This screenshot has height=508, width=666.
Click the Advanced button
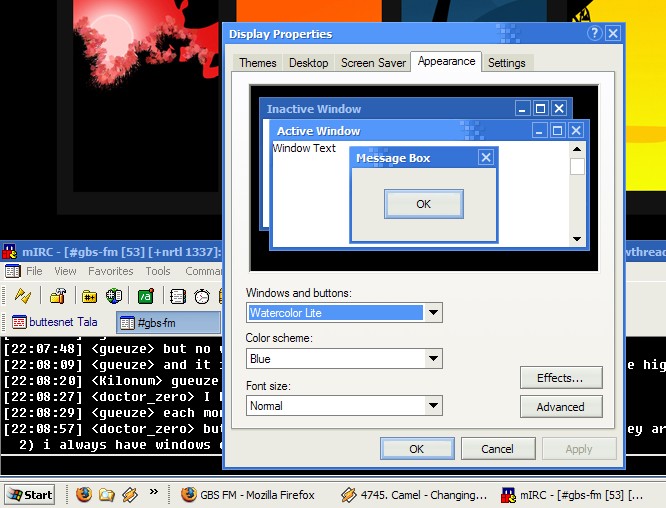pos(561,407)
